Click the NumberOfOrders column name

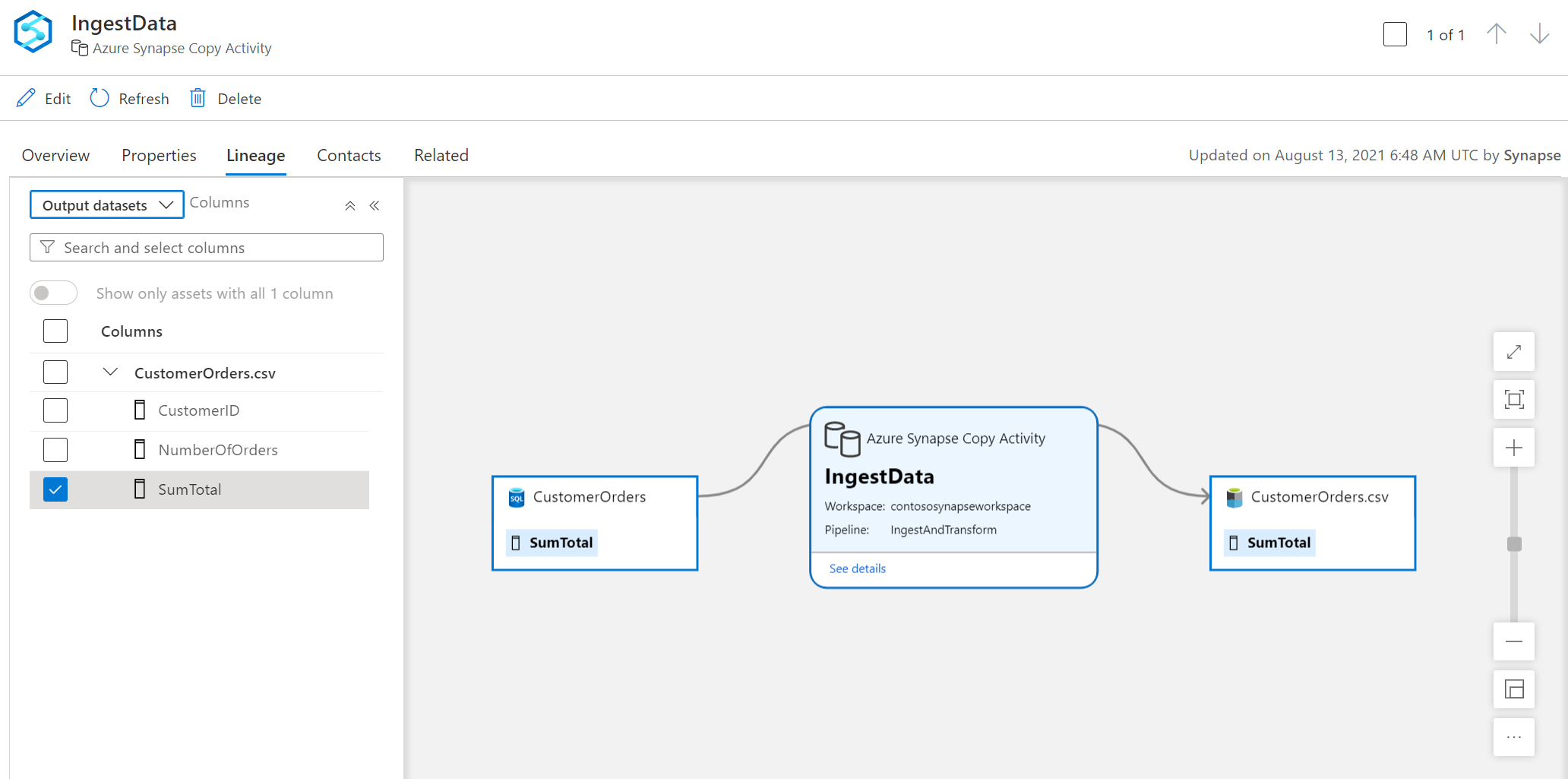click(218, 450)
